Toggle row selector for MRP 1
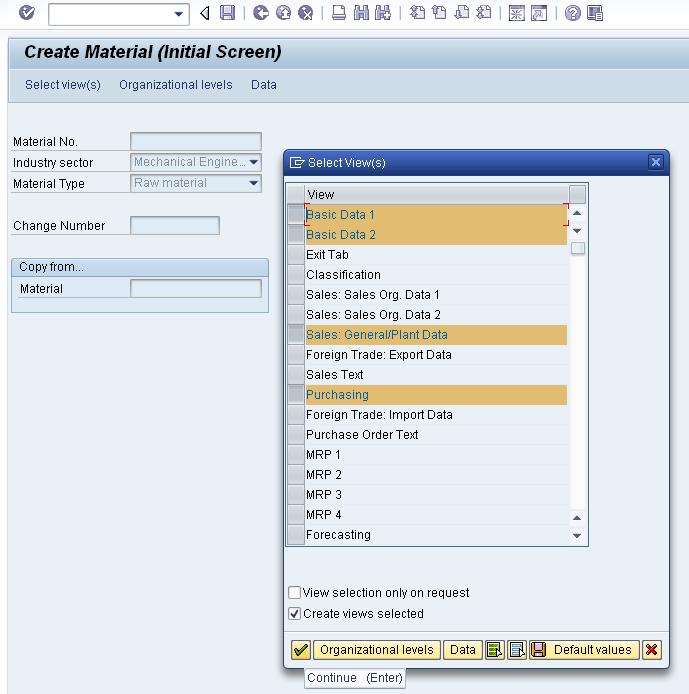689x694 pixels. point(296,455)
